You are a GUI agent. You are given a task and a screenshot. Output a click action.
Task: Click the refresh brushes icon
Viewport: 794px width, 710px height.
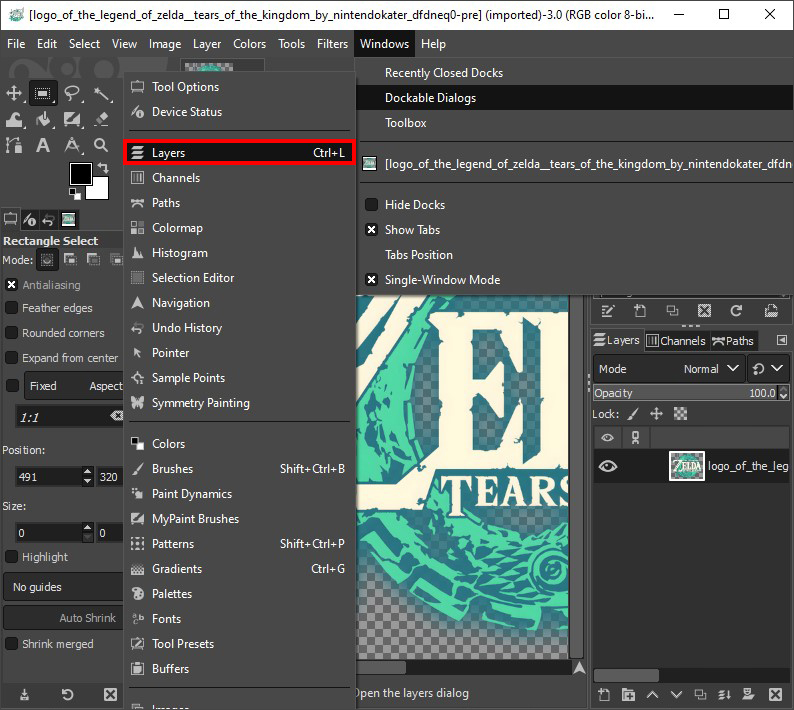[736, 310]
